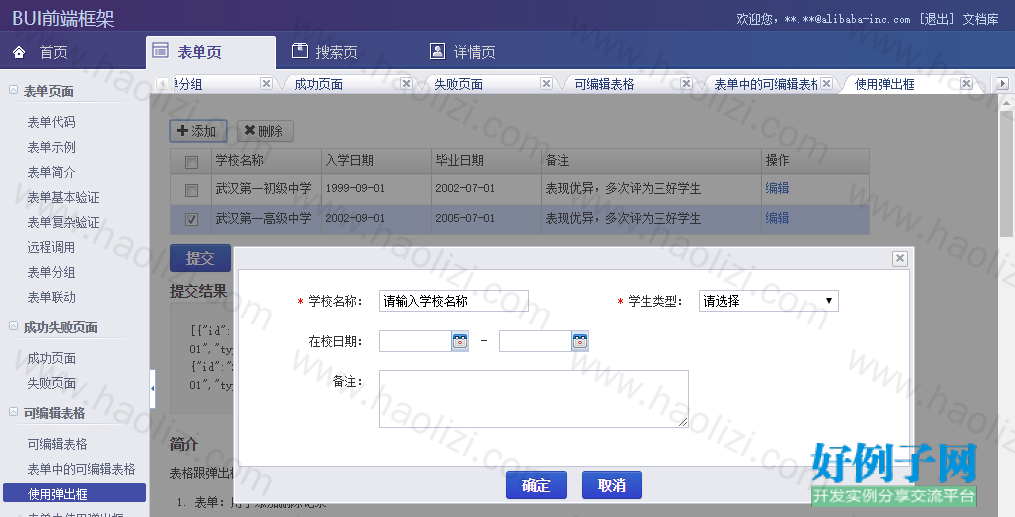
Task: Close the 失败页面 tab
Action: pyautogui.click(x=546, y=83)
